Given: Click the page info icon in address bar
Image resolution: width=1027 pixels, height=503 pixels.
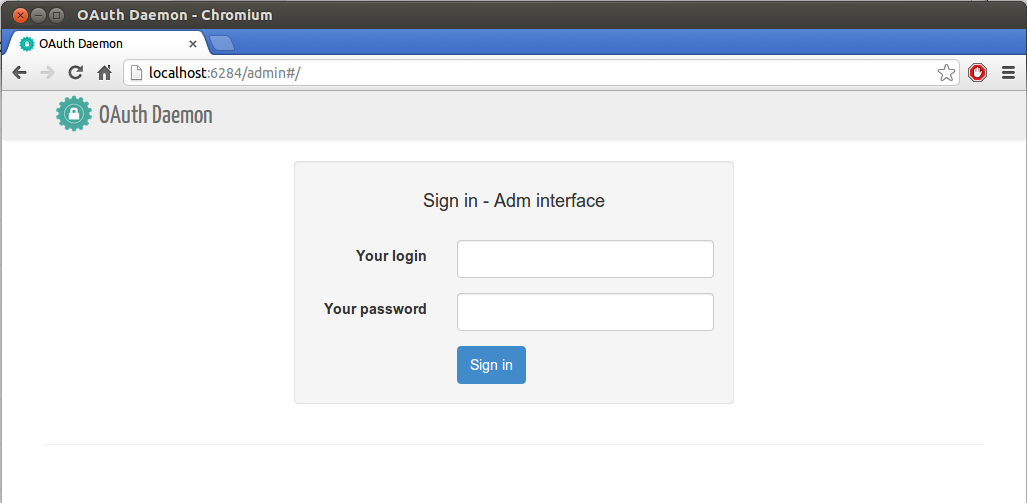Looking at the screenshot, I should 136,73.
